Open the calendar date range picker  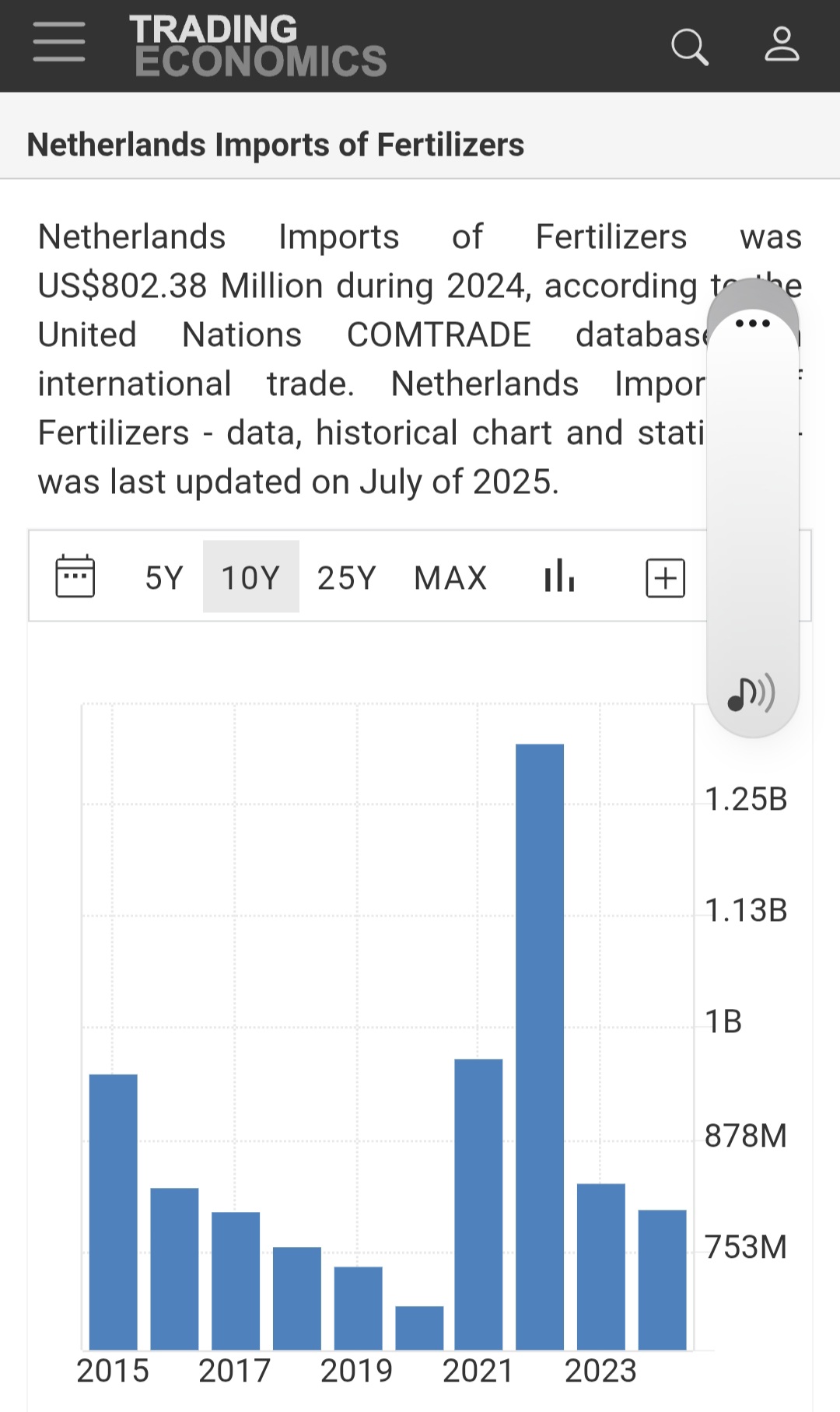[x=75, y=576]
